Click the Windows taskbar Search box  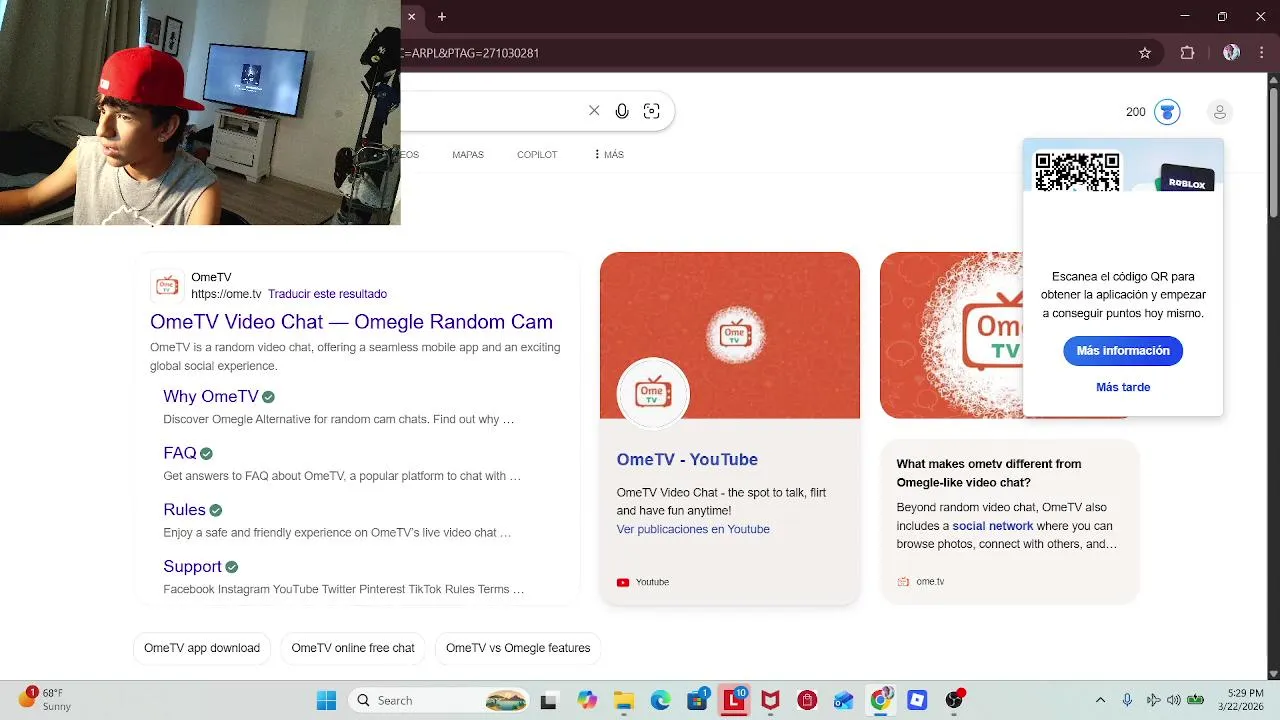tap(438, 700)
